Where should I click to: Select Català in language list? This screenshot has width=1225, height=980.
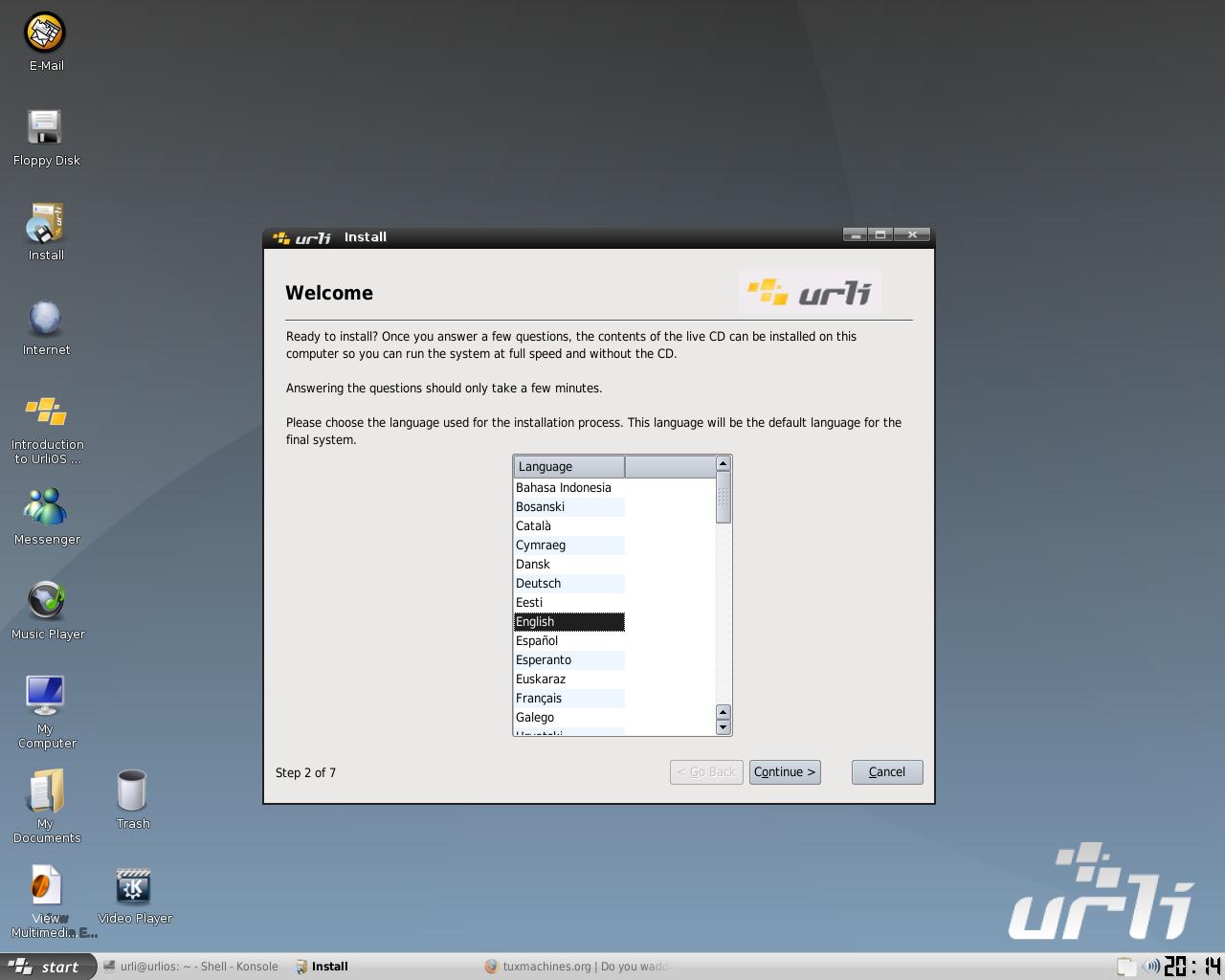click(568, 526)
